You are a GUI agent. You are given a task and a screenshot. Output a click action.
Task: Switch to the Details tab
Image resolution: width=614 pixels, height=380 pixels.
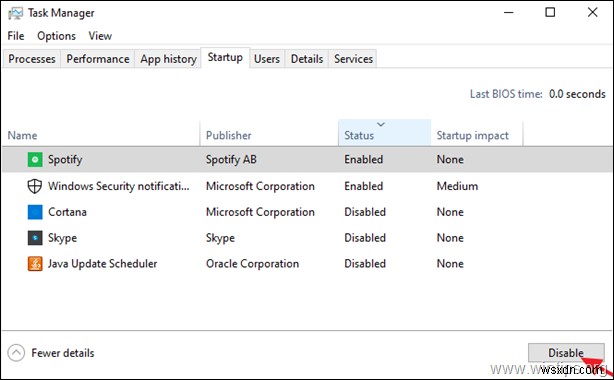pos(307,59)
